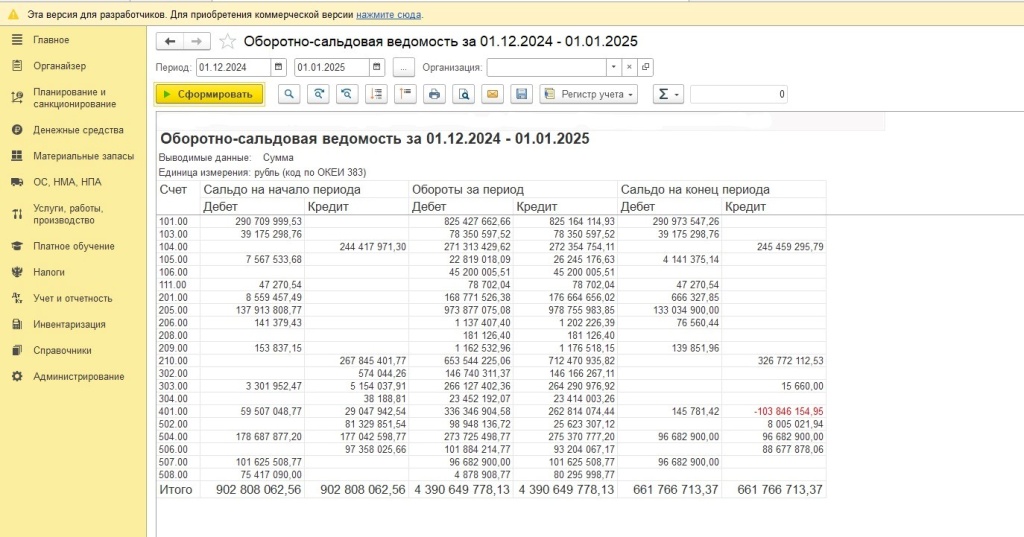Save the report with the floppy disk icon
1024x537 pixels.
(522, 94)
